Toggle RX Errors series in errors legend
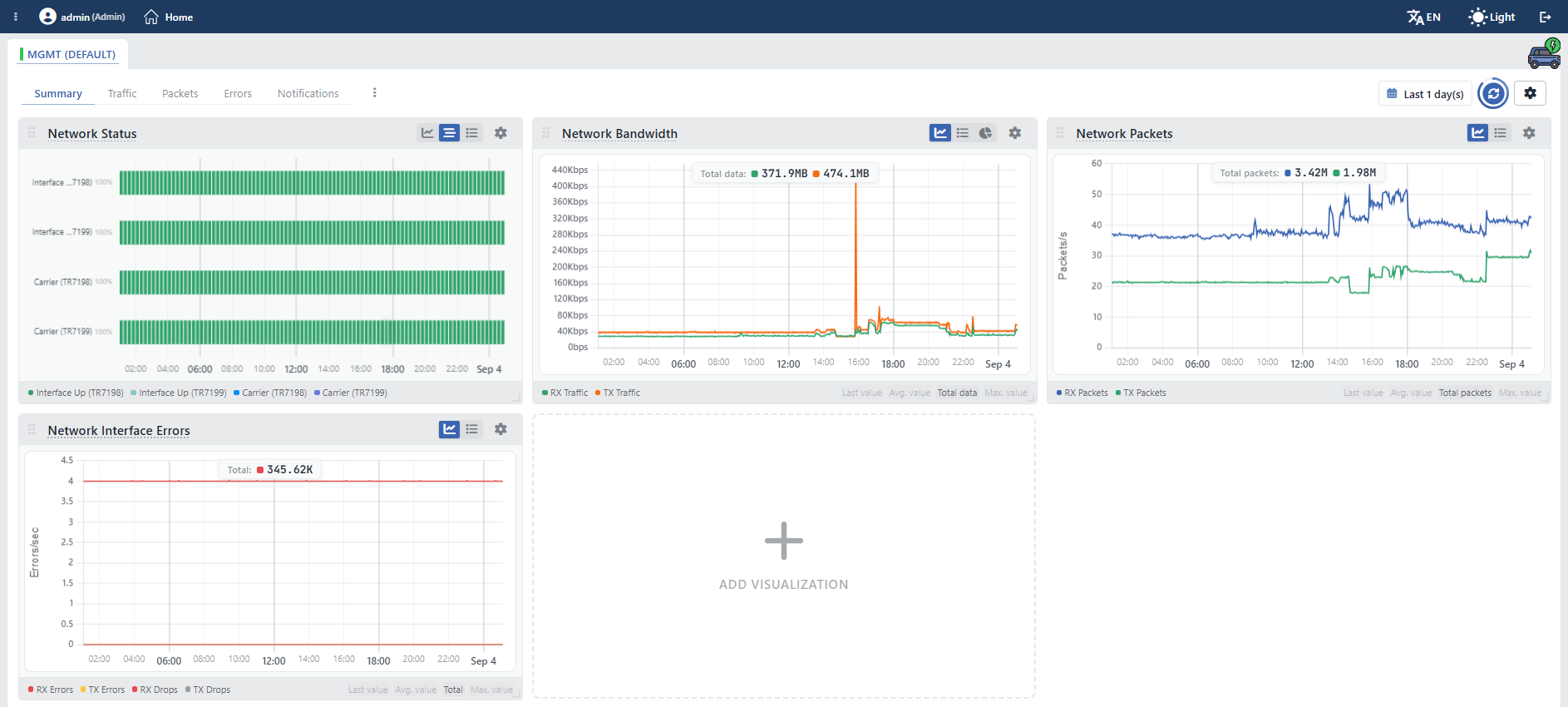Screen dimensions: 1568x707 click(x=51, y=690)
